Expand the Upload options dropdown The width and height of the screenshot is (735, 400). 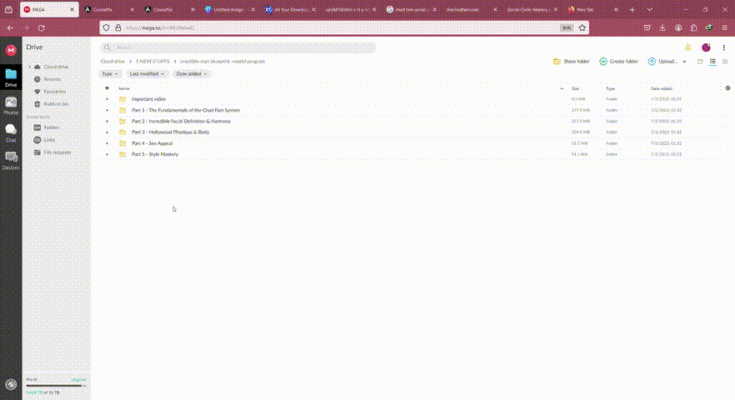point(685,61)
